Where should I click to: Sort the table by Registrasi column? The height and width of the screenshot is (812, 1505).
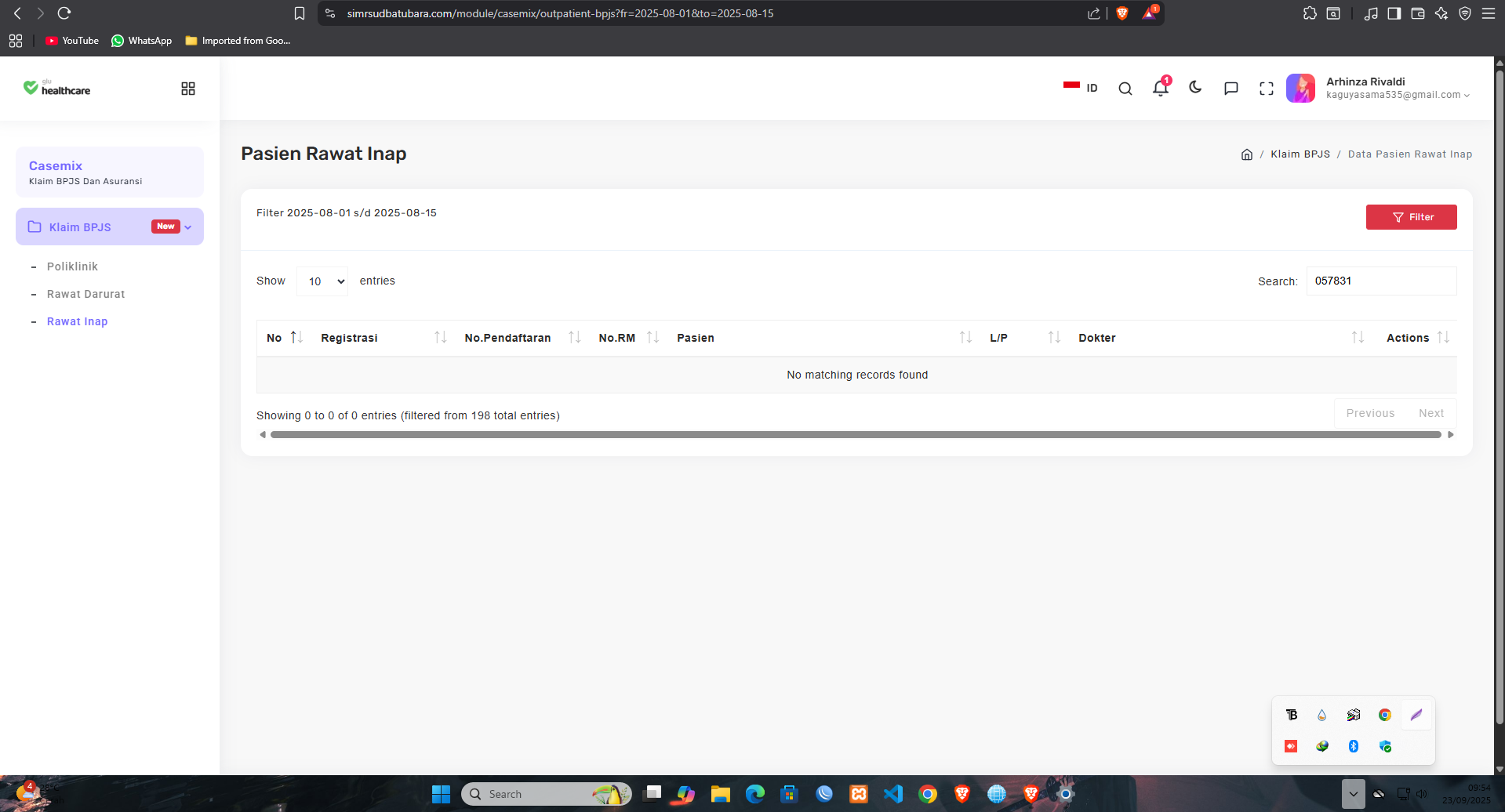[x=384, y=338]
